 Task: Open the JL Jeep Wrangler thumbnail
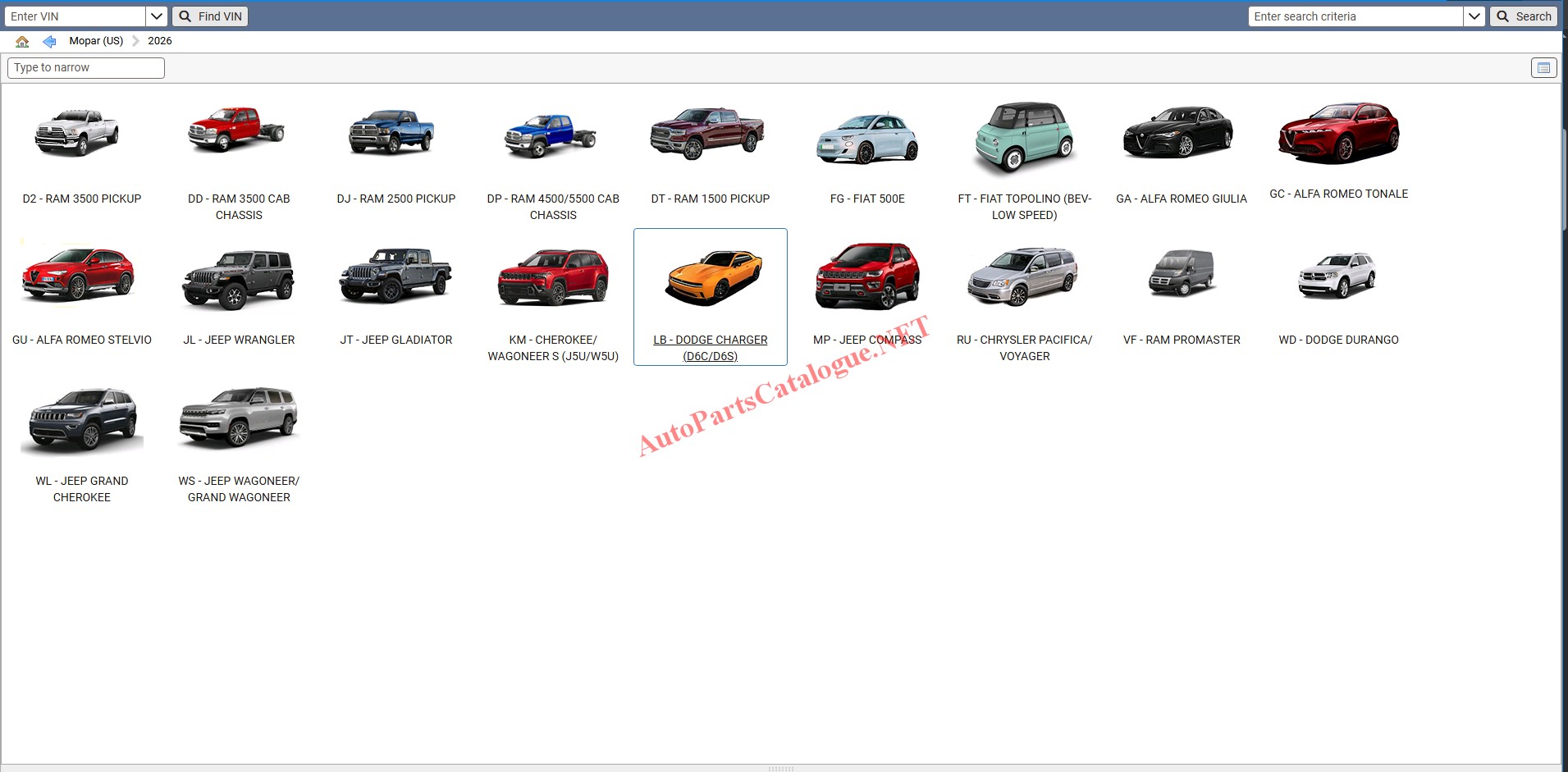[x=238, y=279]
